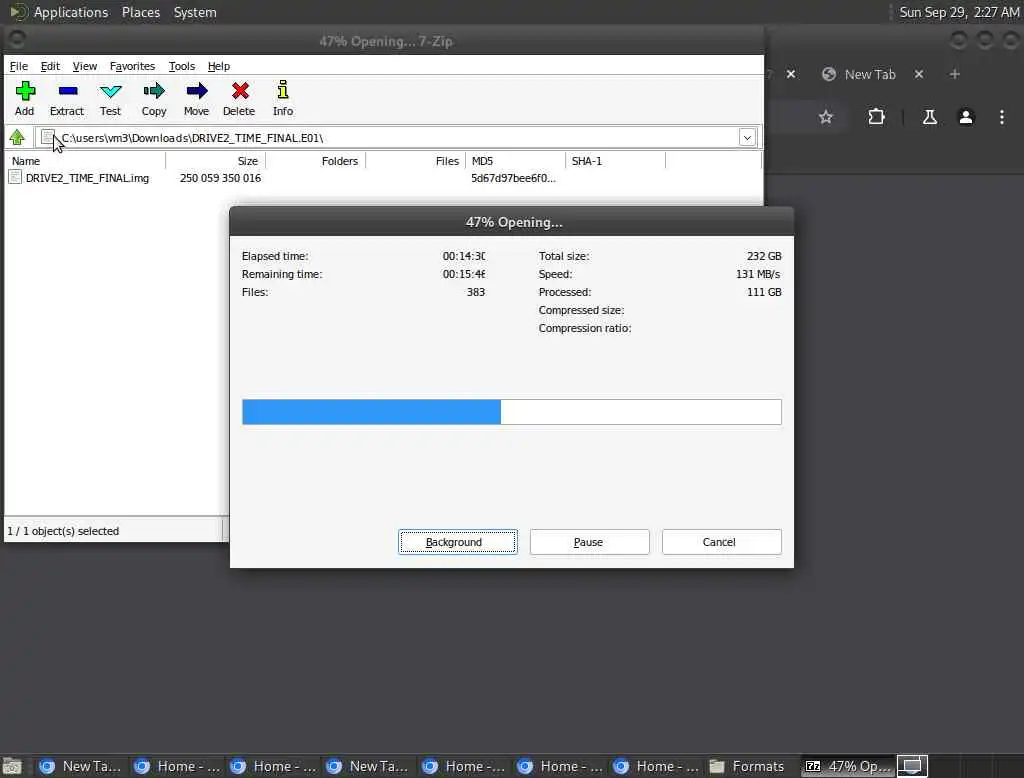Switch to the New Tab browser tab
The width and height of the screenshot is (1024, 778).
869,74
